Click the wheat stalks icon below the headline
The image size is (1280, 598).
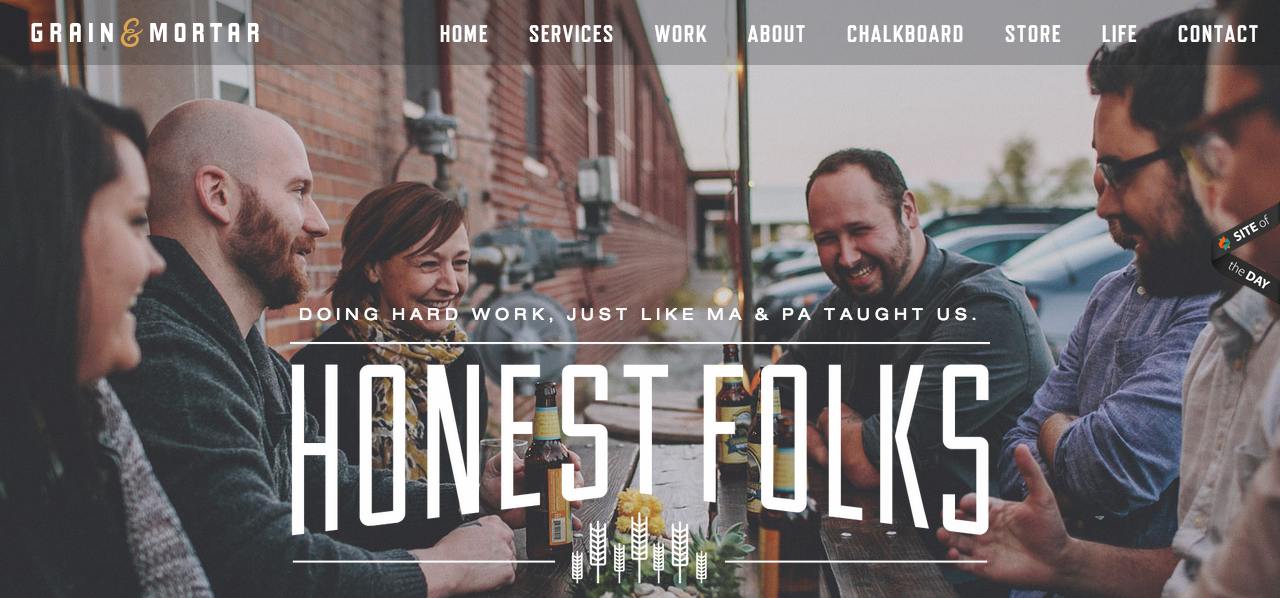pos(640,548)
